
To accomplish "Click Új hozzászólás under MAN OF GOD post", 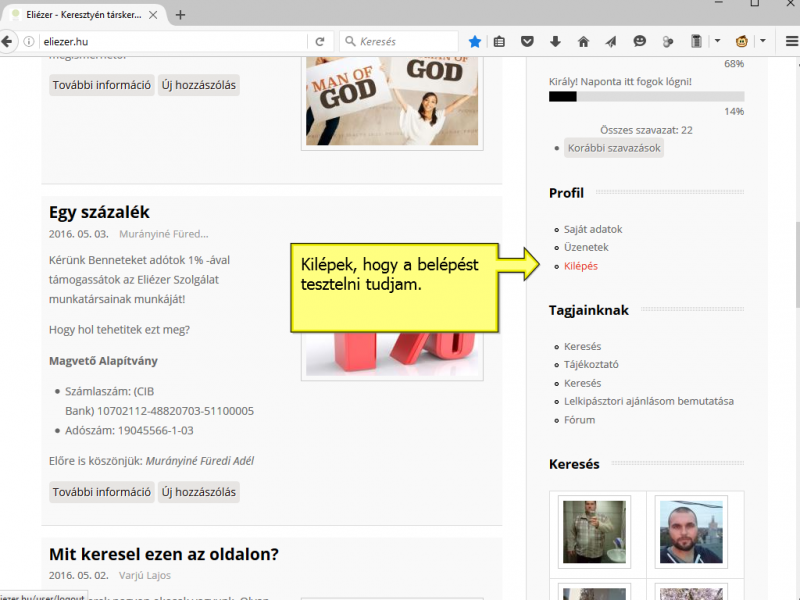I will (x=198, y=85).
